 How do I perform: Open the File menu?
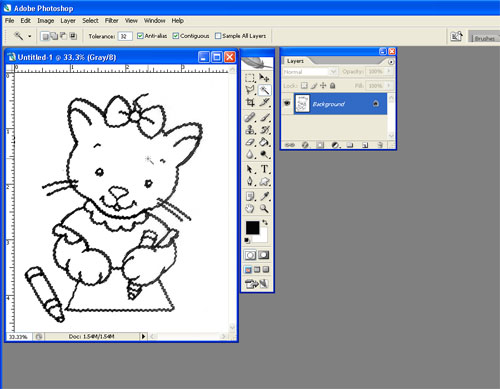[9, 21]
